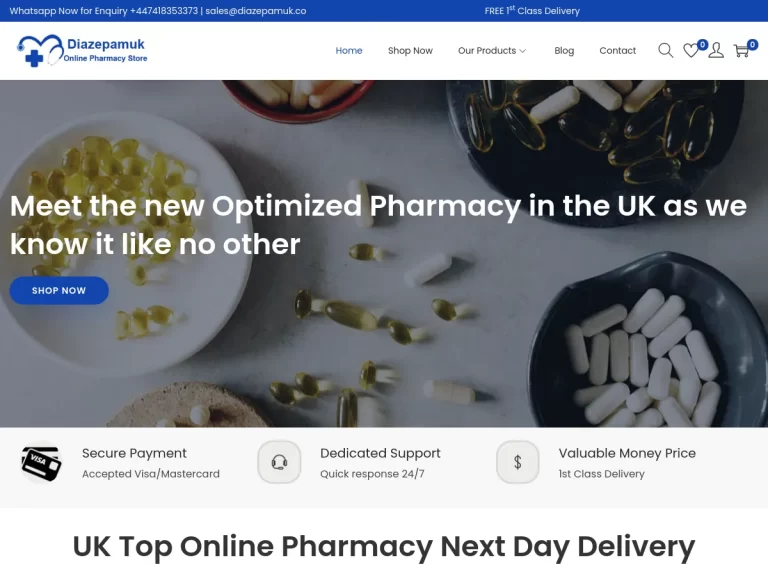Screen dimensions: 768x576
Task: Open the search magnifier icon
Action: click(x=665, y=50)
